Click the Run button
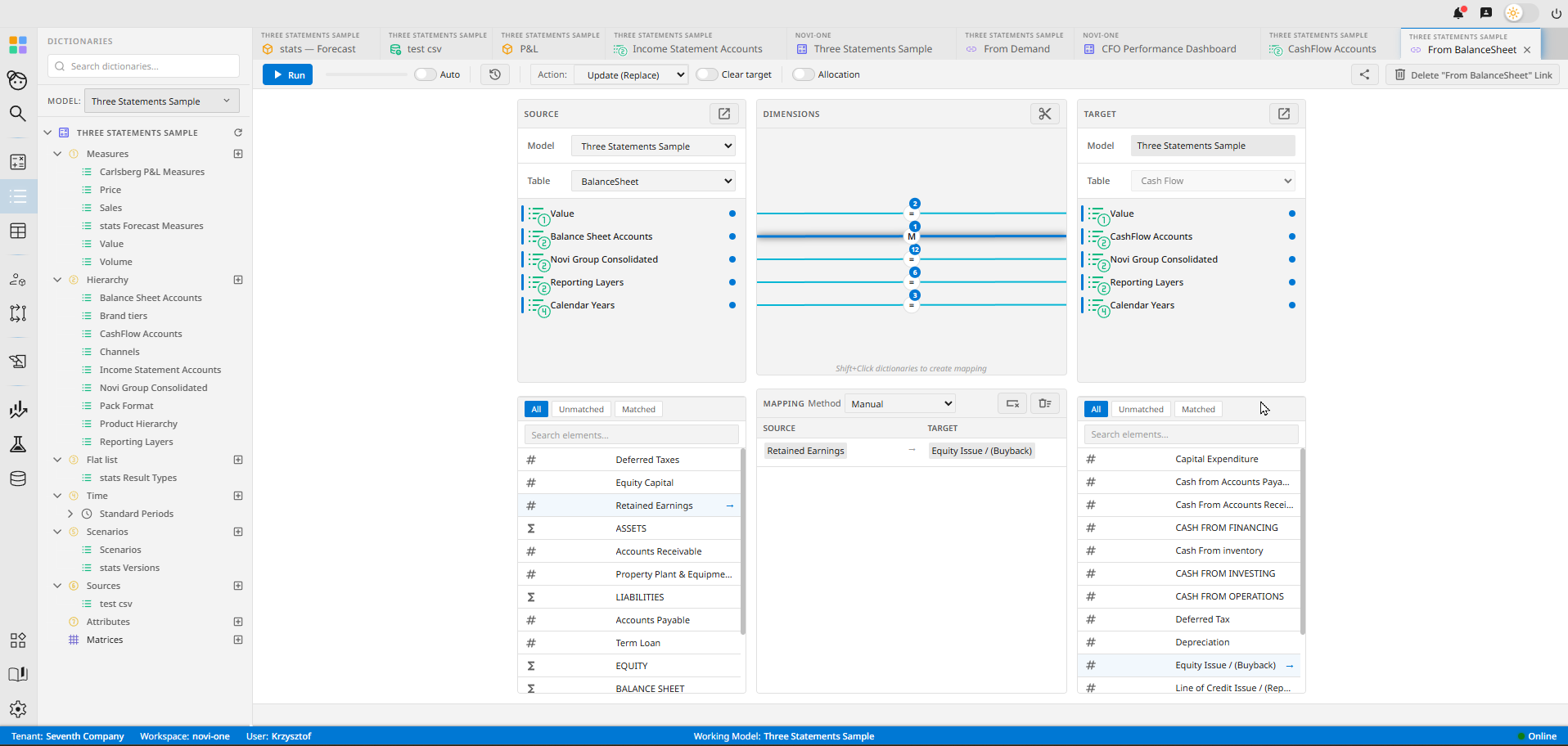This screenshot has width=1568, height=746. 287,74
